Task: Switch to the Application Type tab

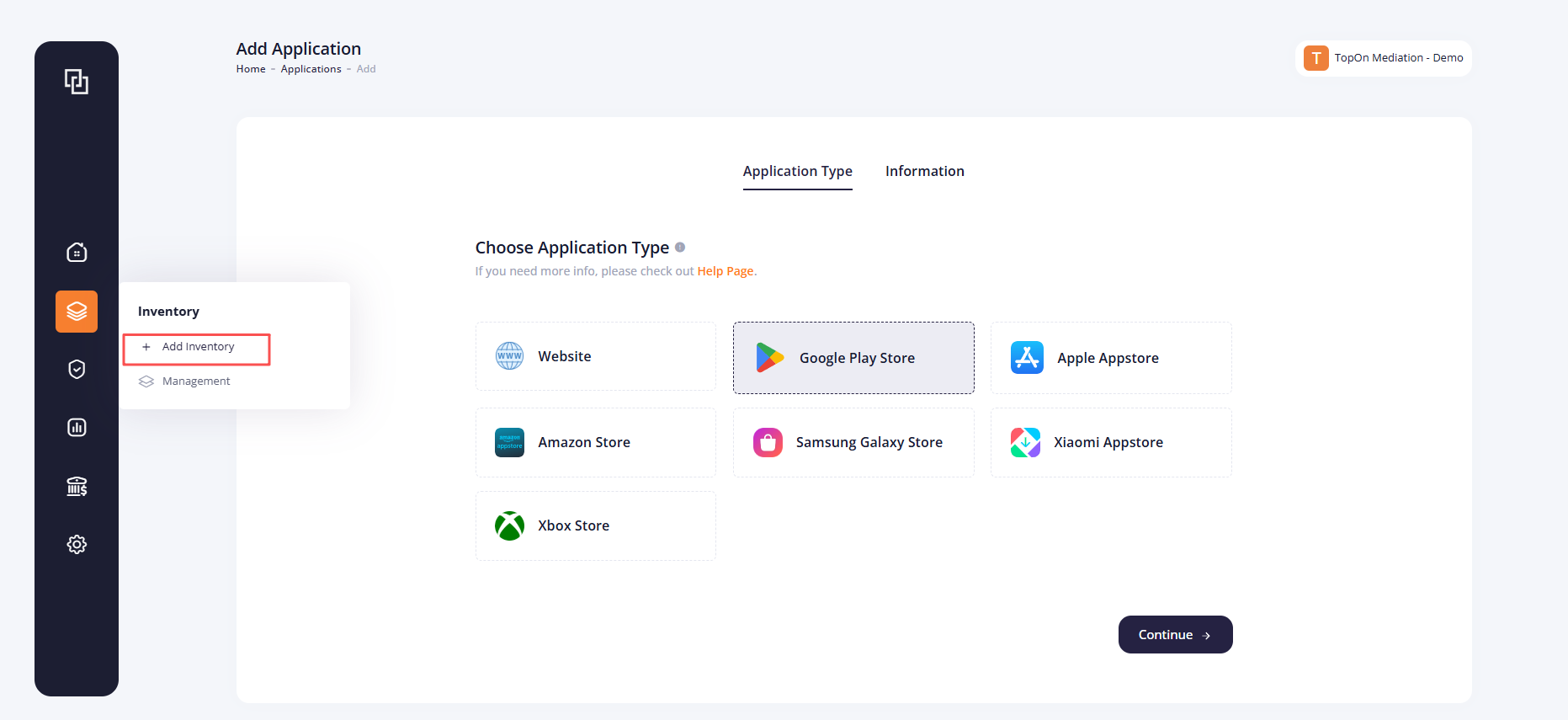Action: tap(798, 172)
